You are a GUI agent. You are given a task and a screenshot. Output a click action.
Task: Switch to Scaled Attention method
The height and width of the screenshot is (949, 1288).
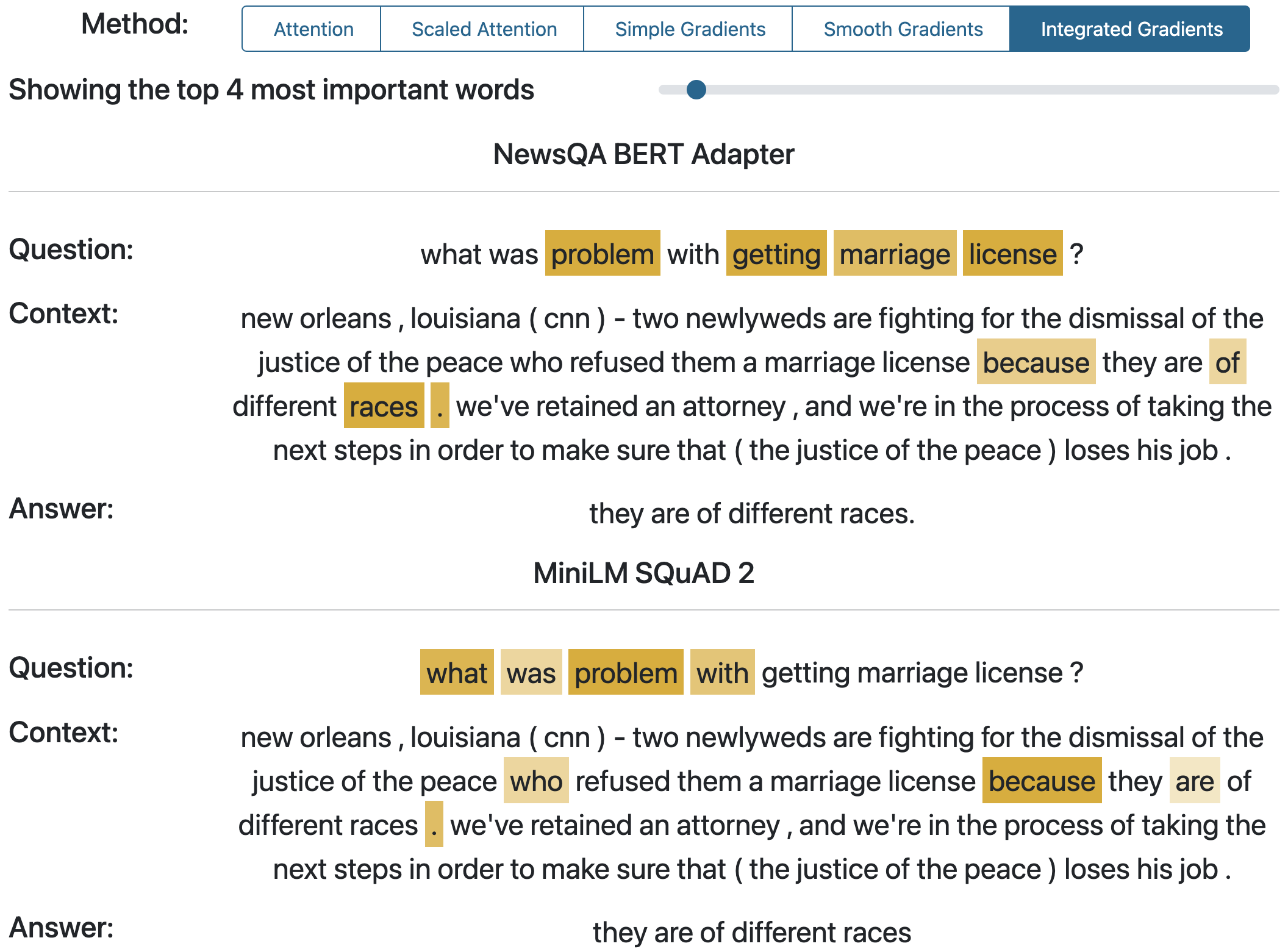(484, 29)
